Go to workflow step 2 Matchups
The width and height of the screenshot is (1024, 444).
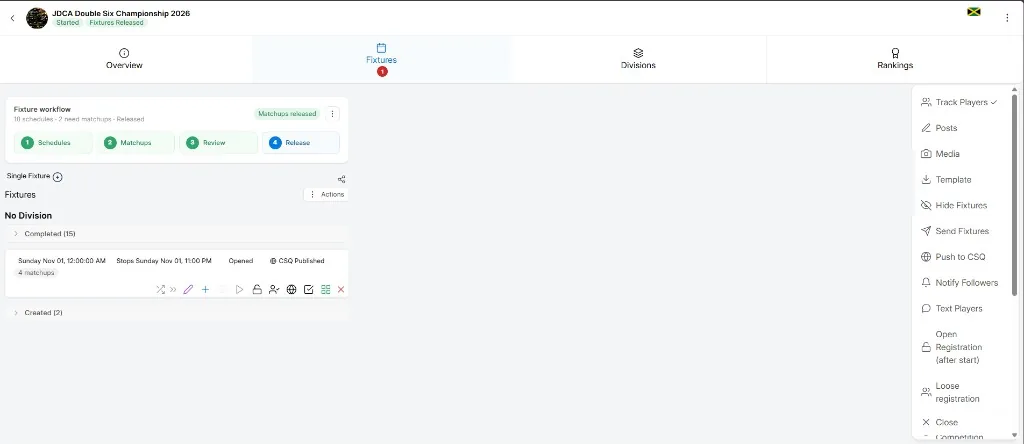(x=136, y=142)
